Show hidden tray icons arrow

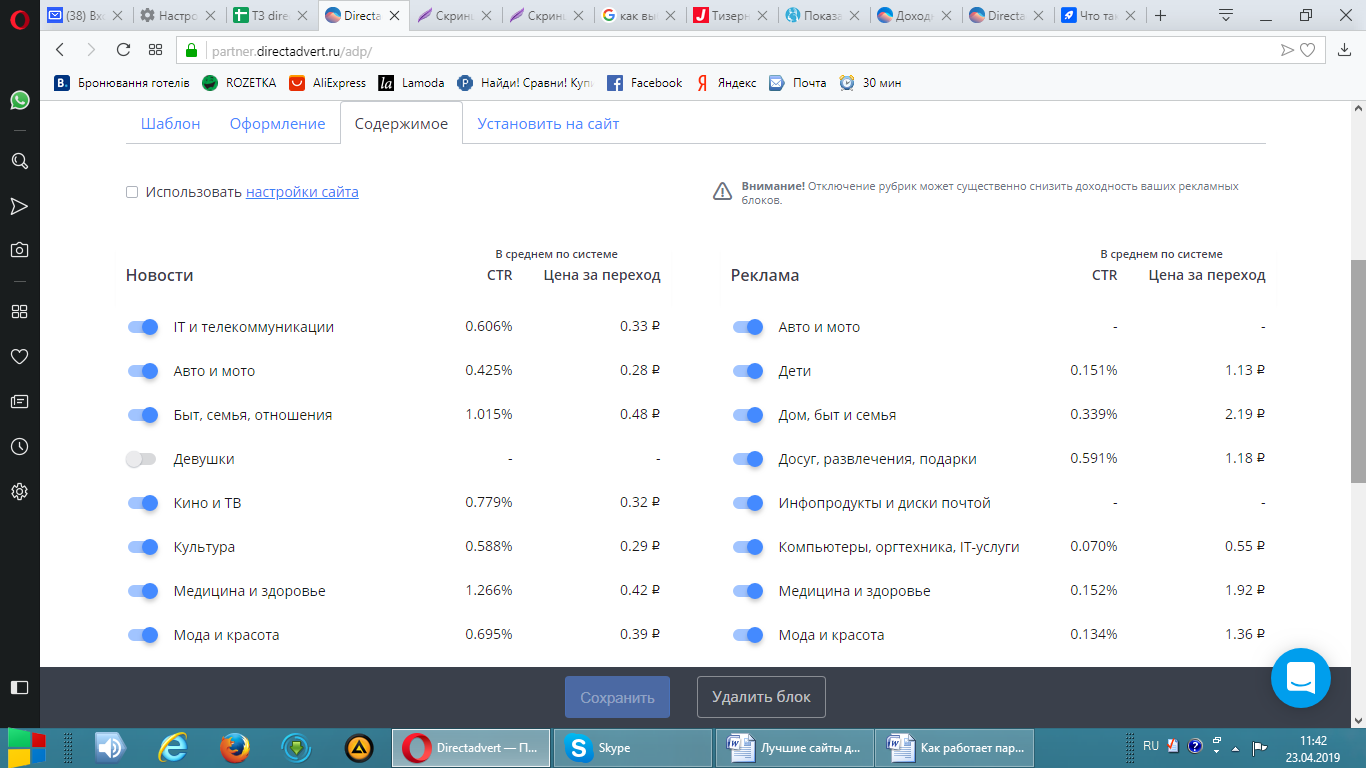(x=1235, y=747)
